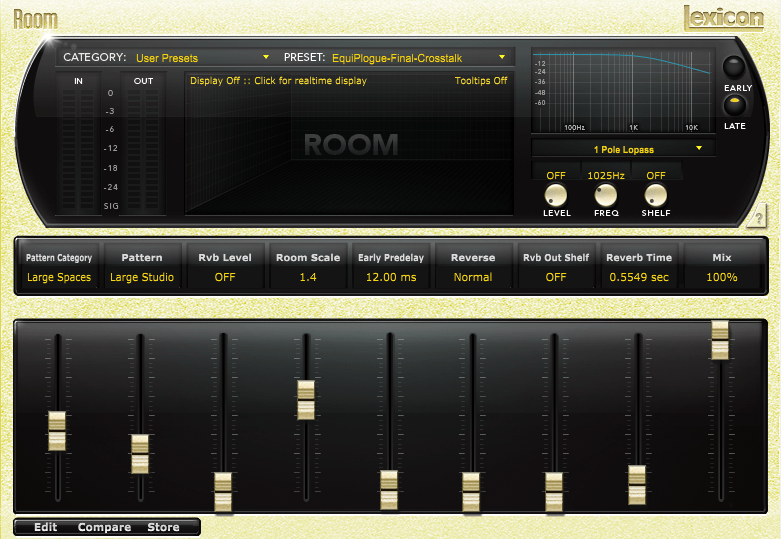The height and width of the screenshot is (539, 781).
Task: Click the Pattern fader handle
Action: click(140, 454)
